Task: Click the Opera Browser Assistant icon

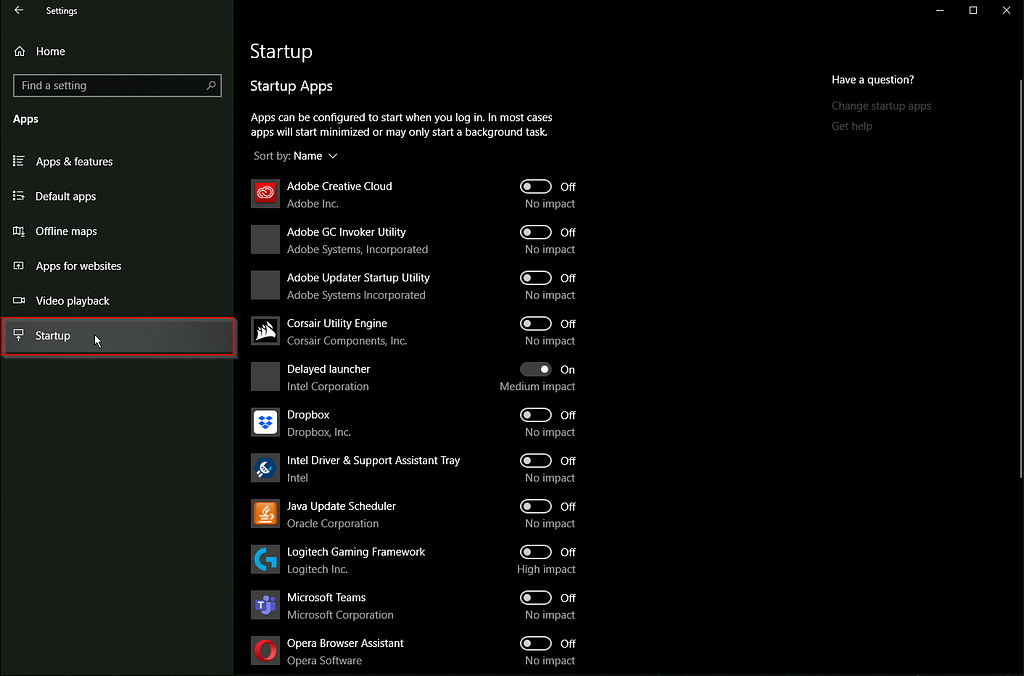Action: click(265, 651)
